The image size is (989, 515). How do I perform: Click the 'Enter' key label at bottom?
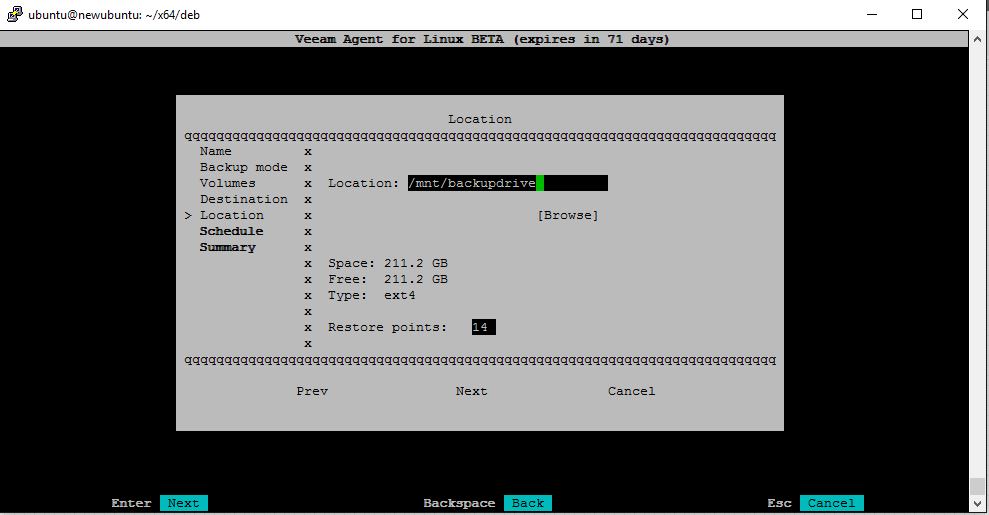[x=131, y=503]
